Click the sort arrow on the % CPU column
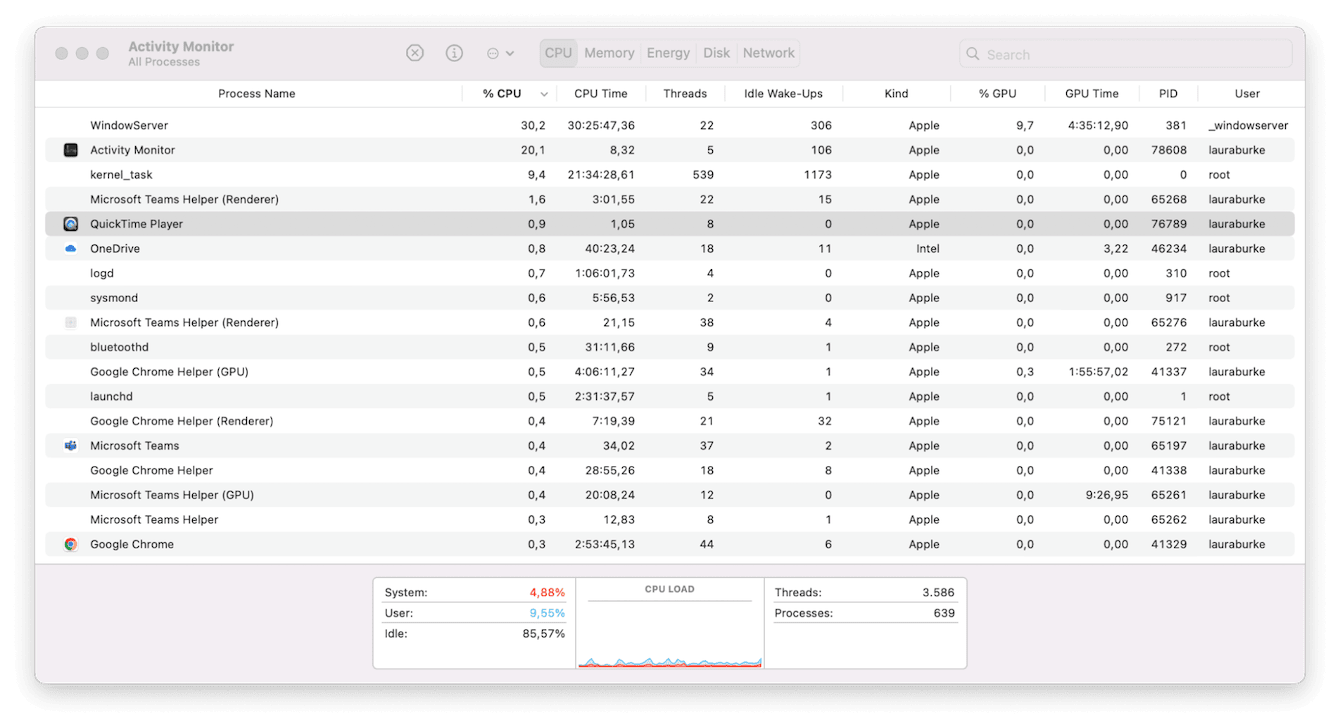 tap(543, 93)
